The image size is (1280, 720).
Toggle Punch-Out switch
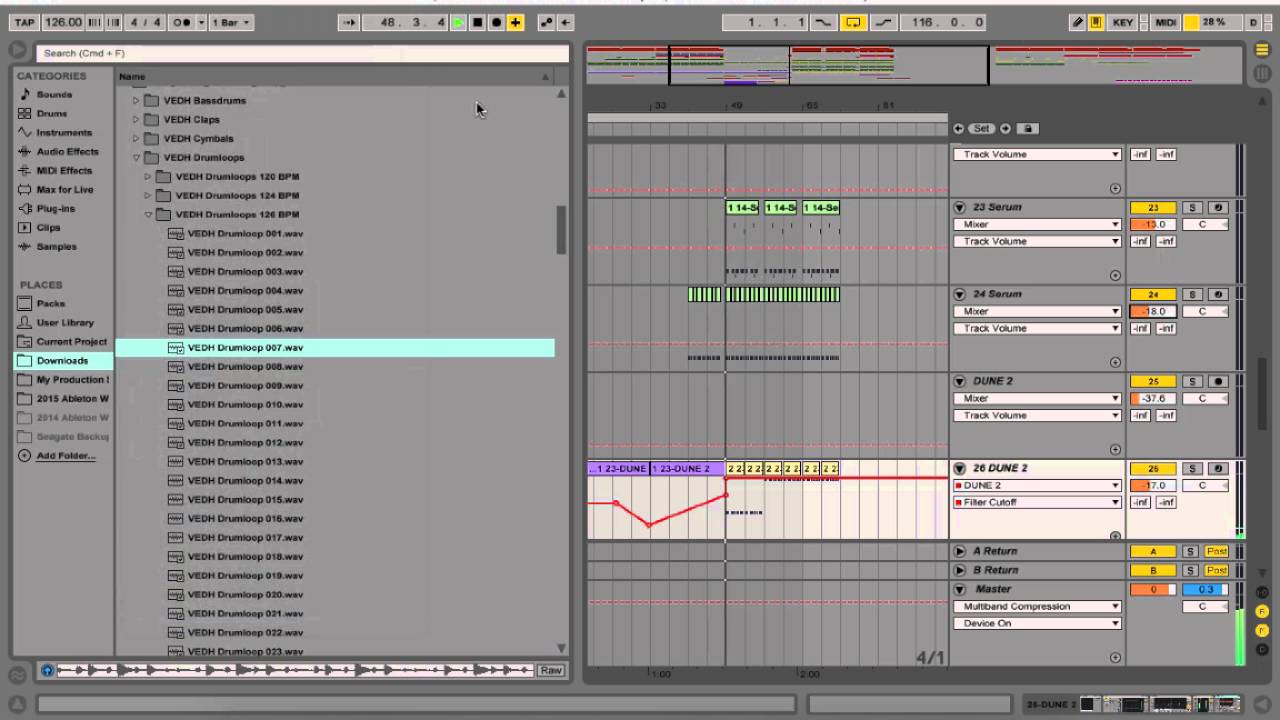(x=884, y=22)
